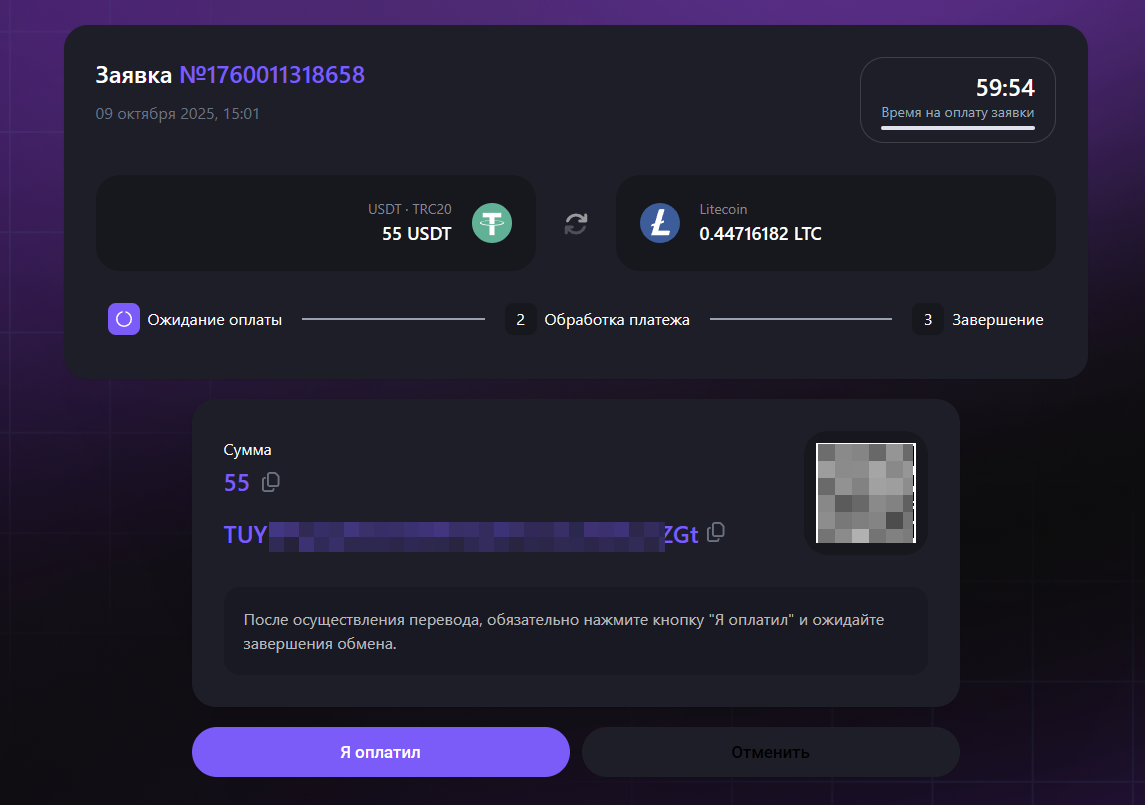The height and width of the screenshot is (805, 1145).
Task: Cancel the order with "Отменить"
Action: 770,752
